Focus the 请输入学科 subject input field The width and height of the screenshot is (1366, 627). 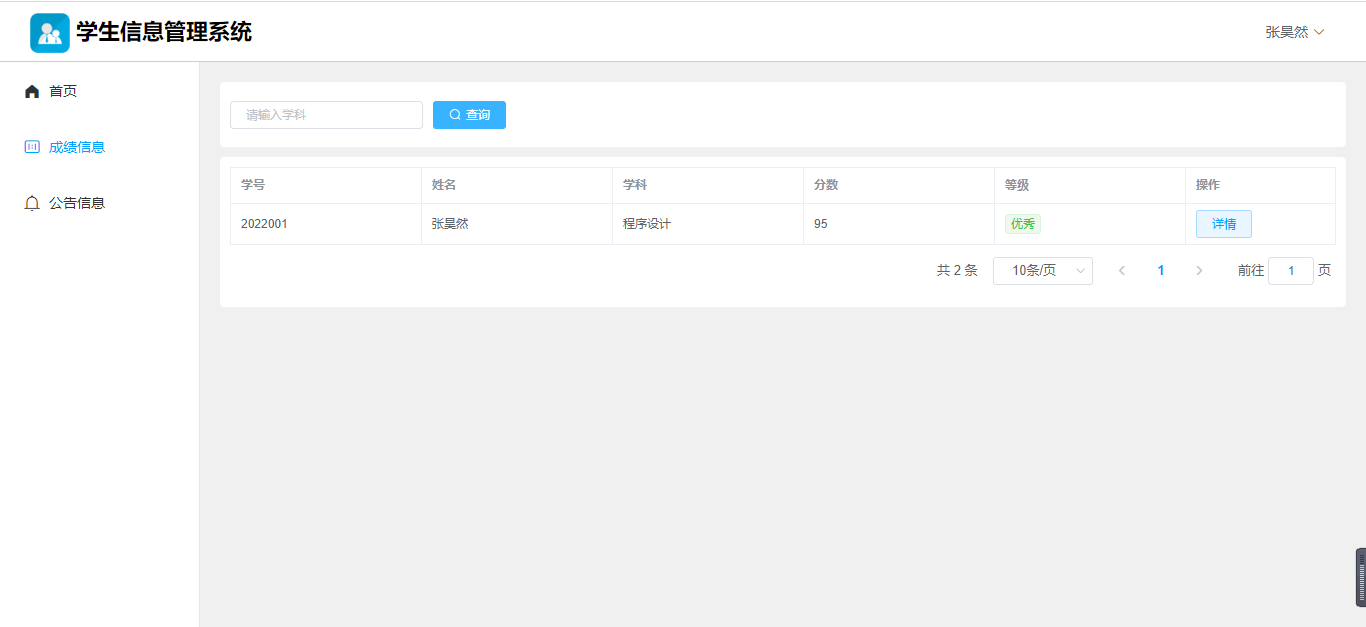point(326,115)
